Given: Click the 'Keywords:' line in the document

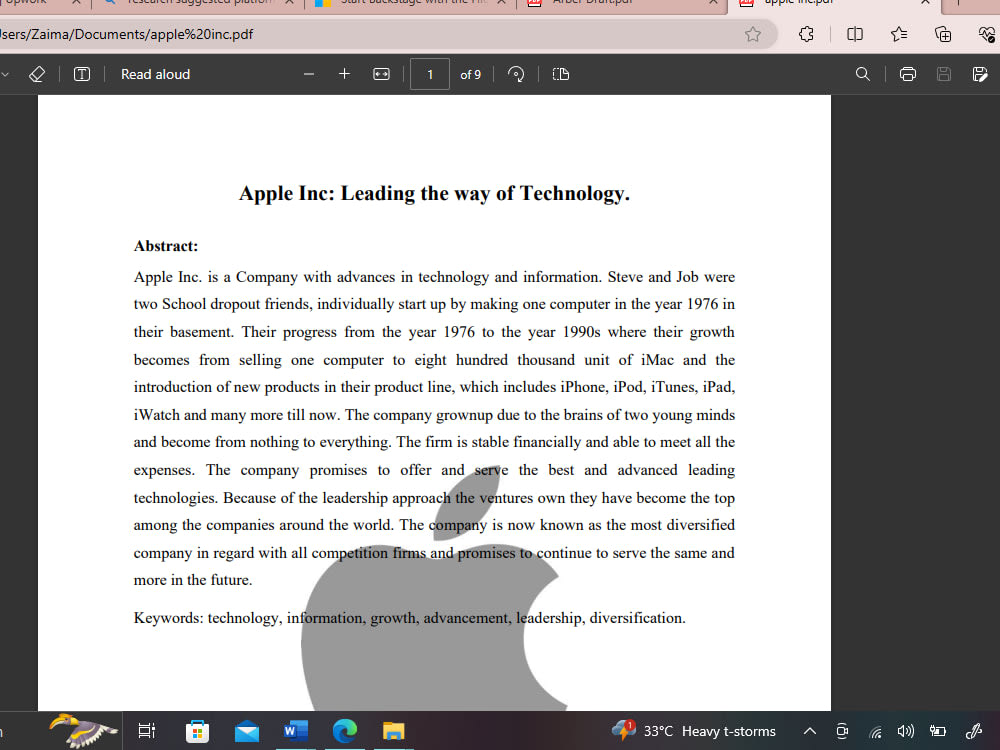Looking at the screenshot, I should pyautogui.click(x=409, y=618).
